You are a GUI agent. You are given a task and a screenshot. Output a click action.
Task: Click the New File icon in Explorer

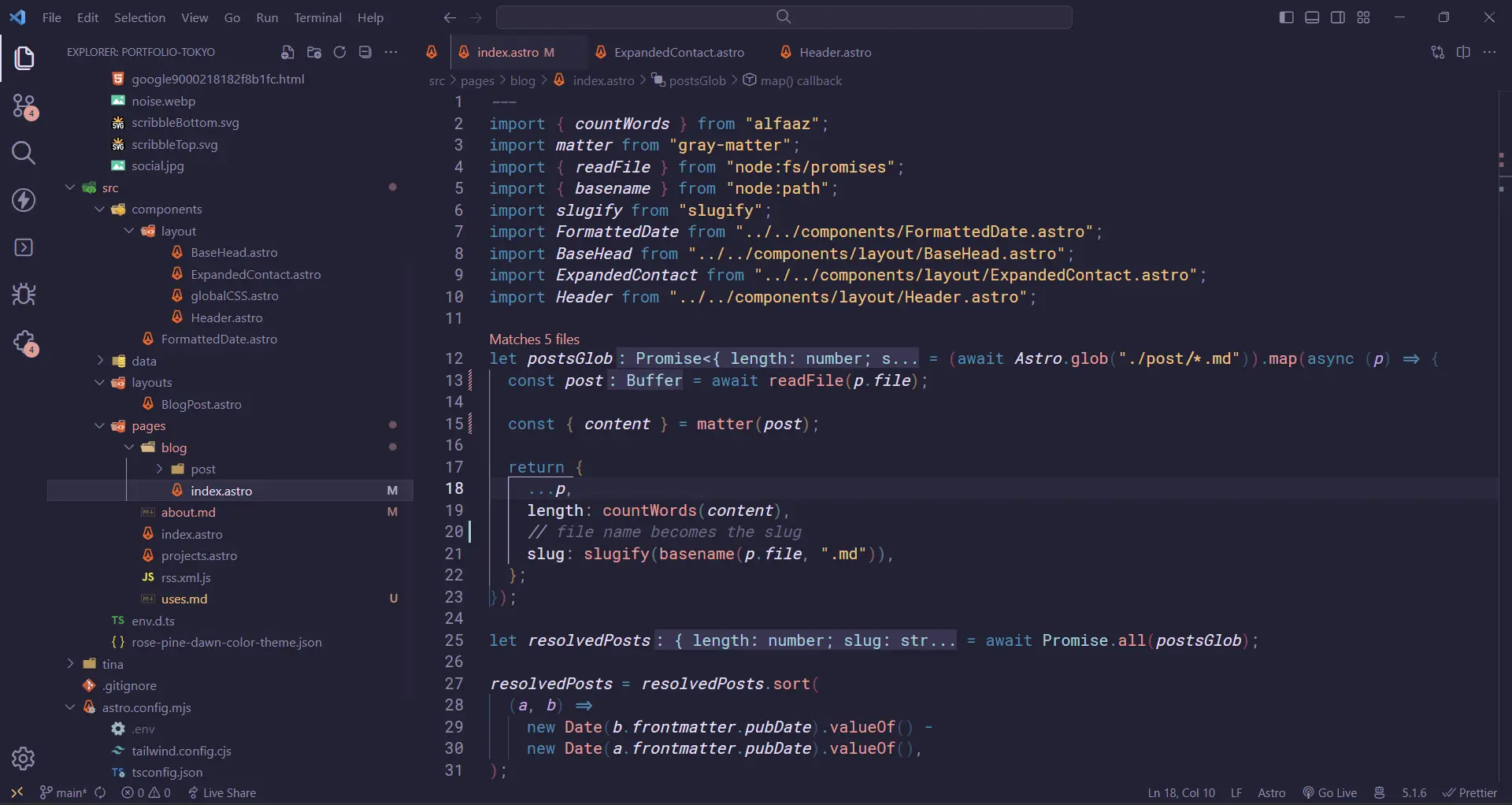click(287, 52)
